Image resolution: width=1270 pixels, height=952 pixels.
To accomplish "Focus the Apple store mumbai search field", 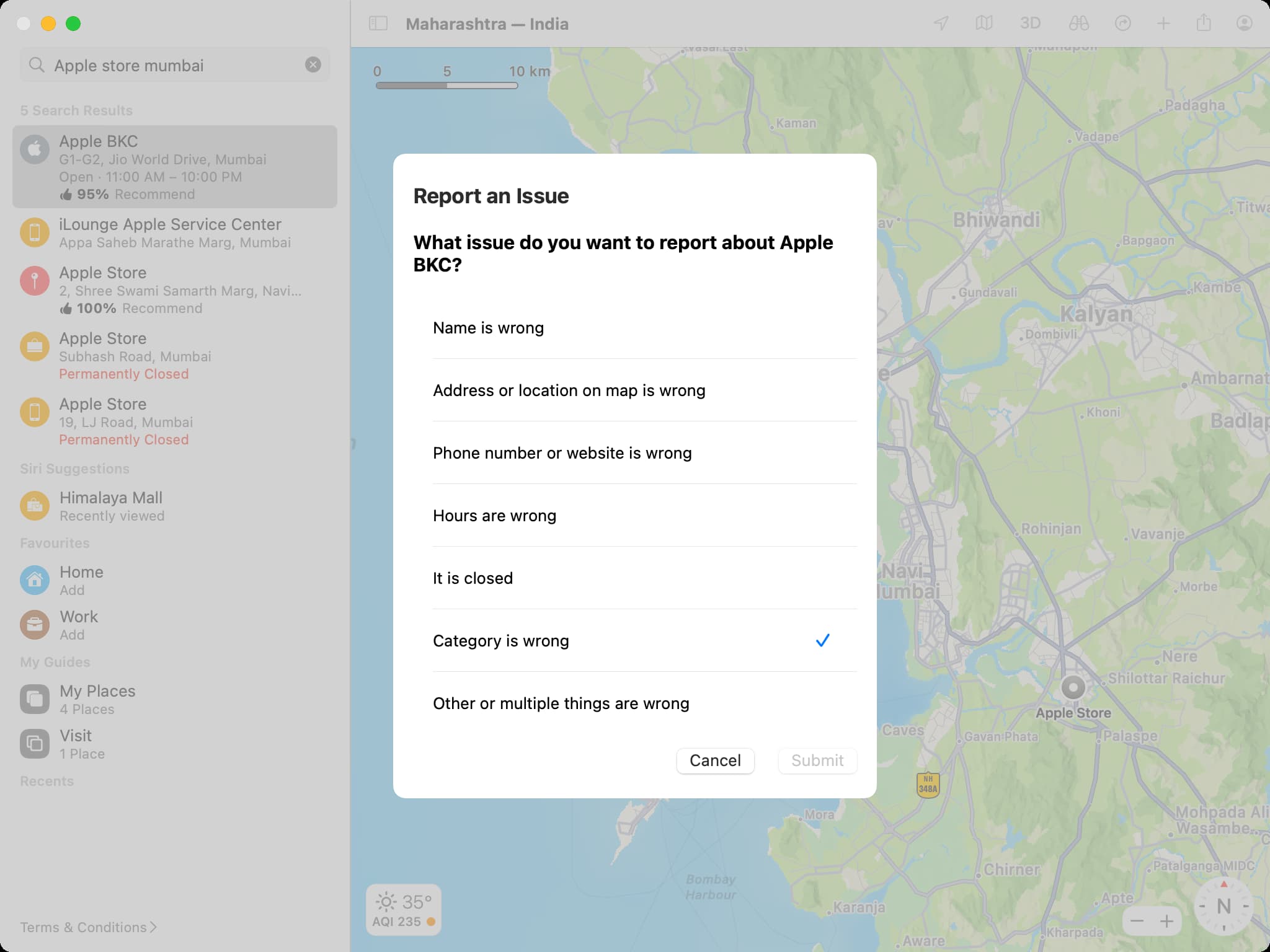I will (175, 65).
